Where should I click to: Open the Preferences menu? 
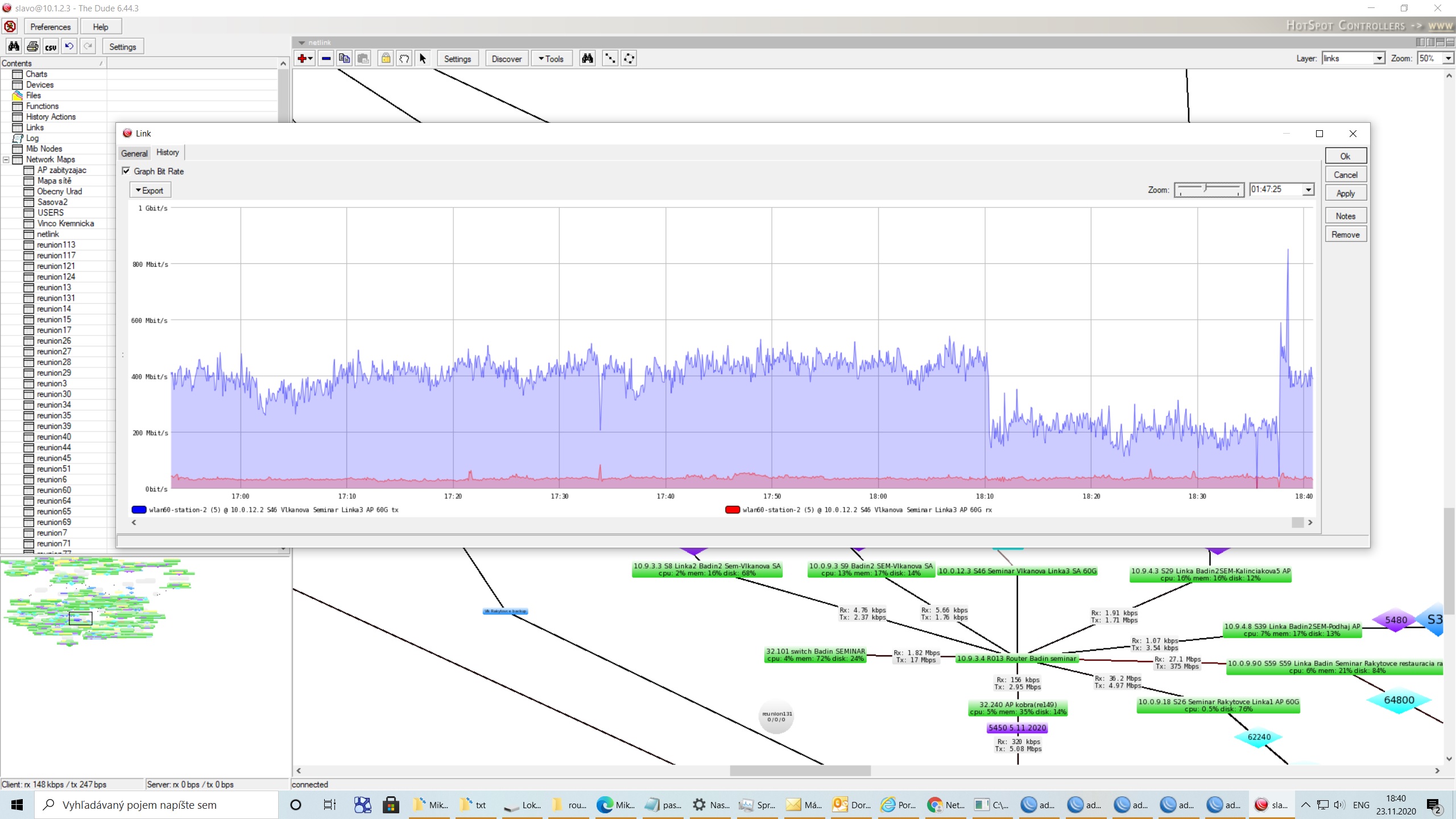click(x=50, y=26)
